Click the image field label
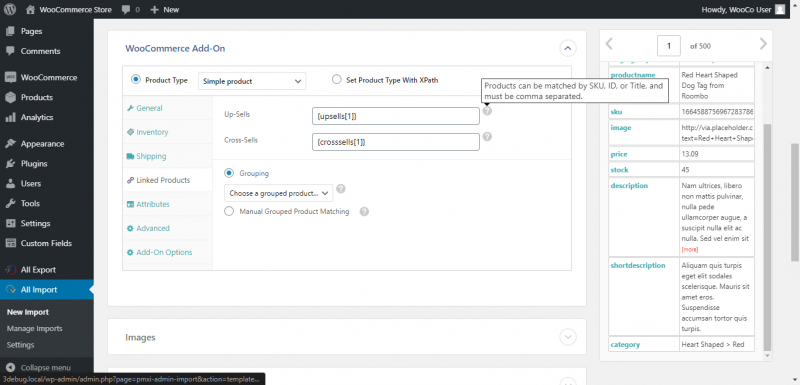The image size is (800, 385). 621,128
